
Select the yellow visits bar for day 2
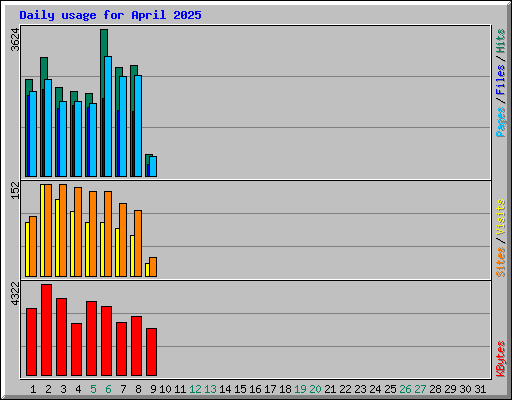point(42,230)
